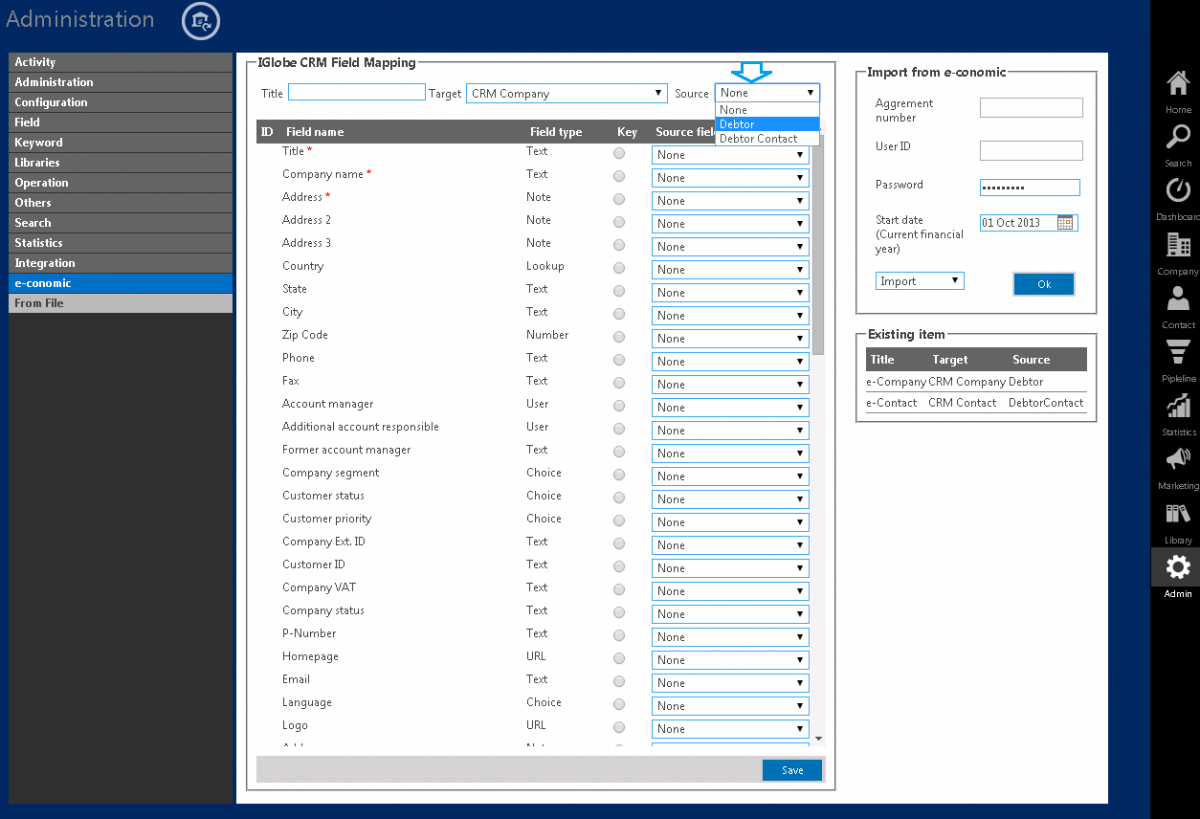Open the Marketing megaphone icon
The image size is (1200, 819).
1178,460
